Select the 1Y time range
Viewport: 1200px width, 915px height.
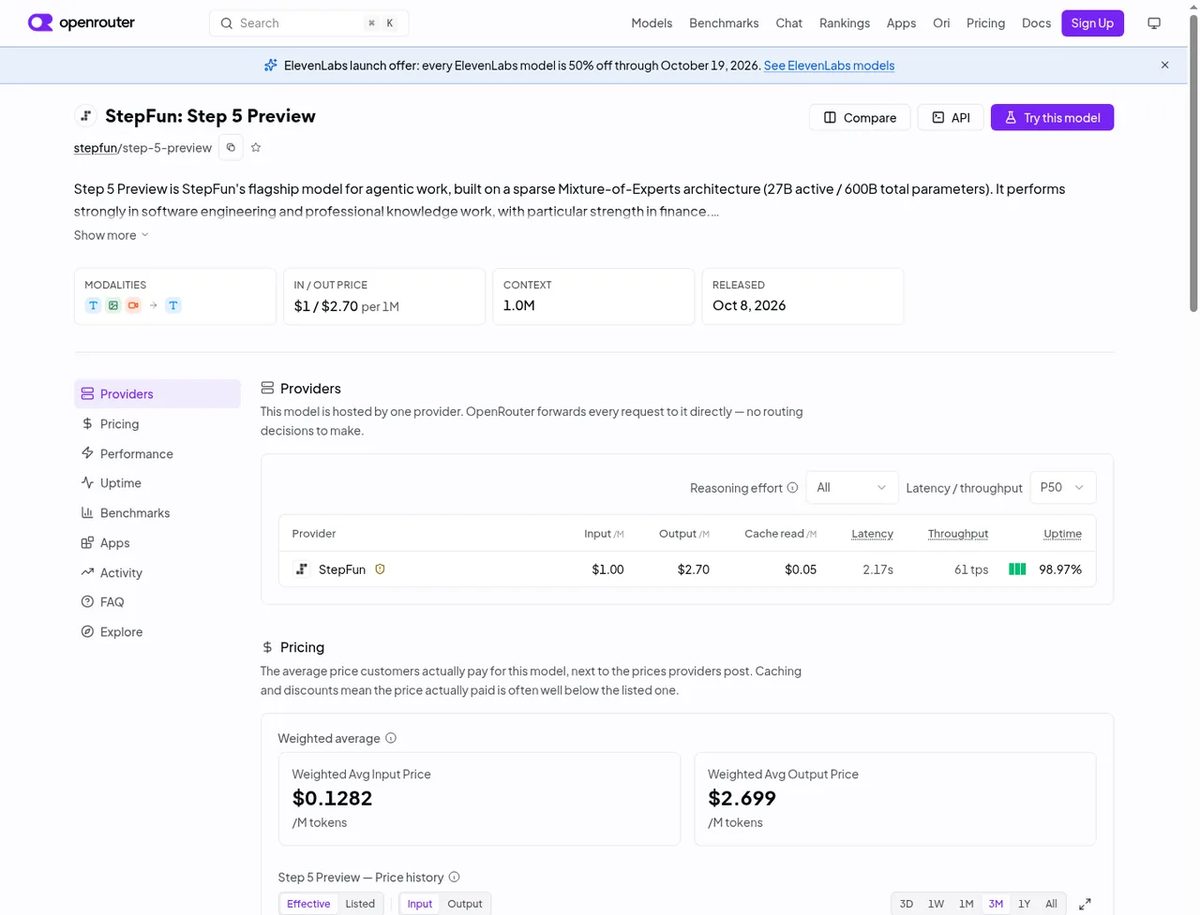[1024, 904]
